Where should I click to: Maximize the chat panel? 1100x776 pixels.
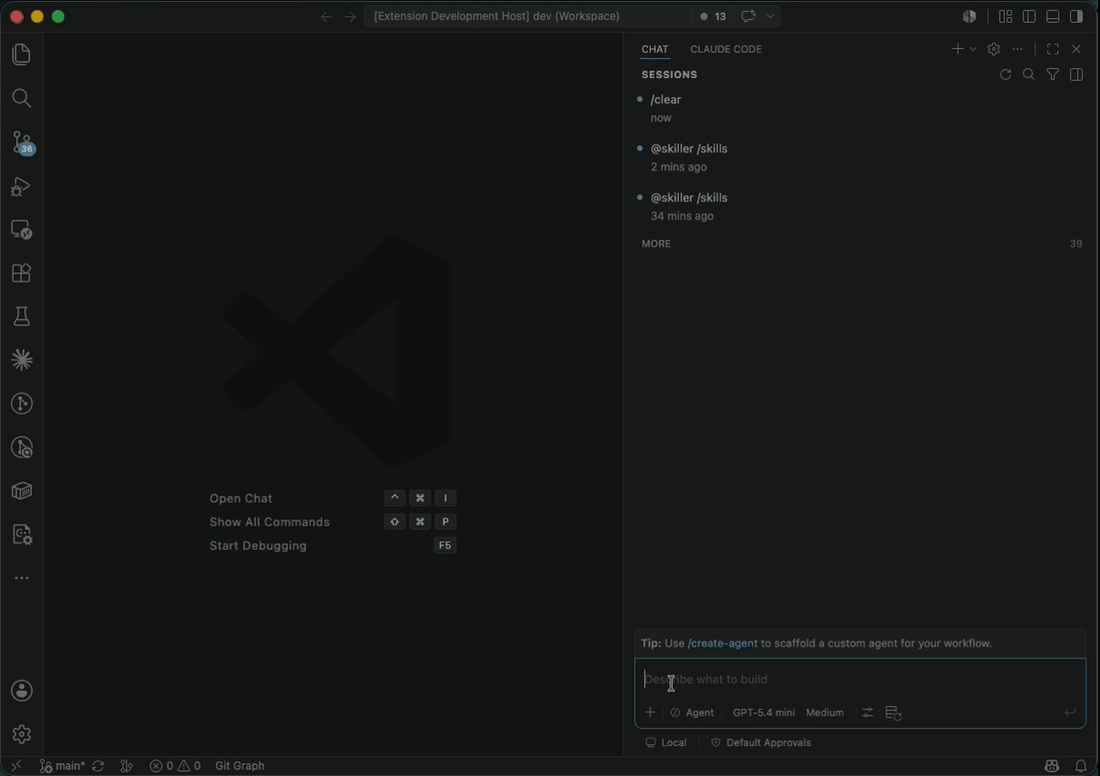(x=1052, y=49)
